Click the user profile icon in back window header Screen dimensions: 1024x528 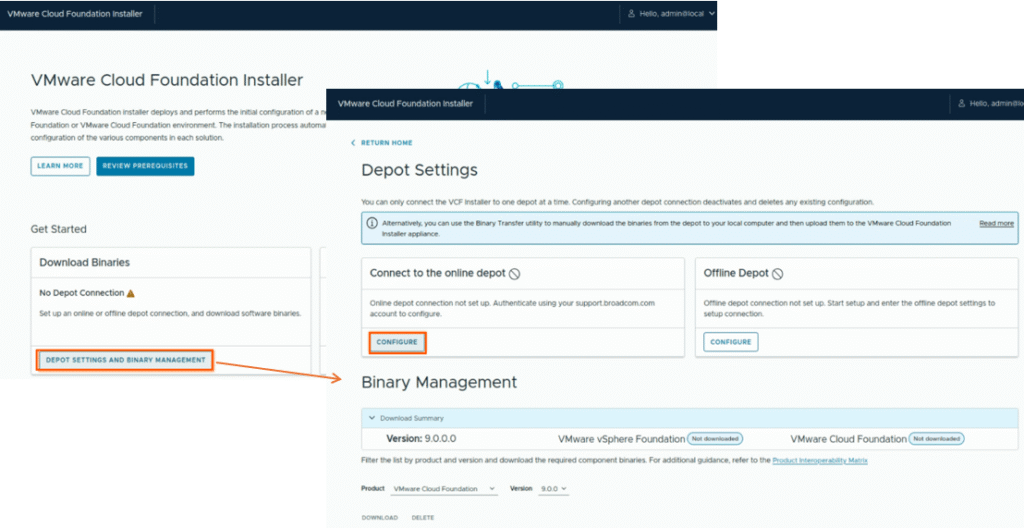click(631, 14)
